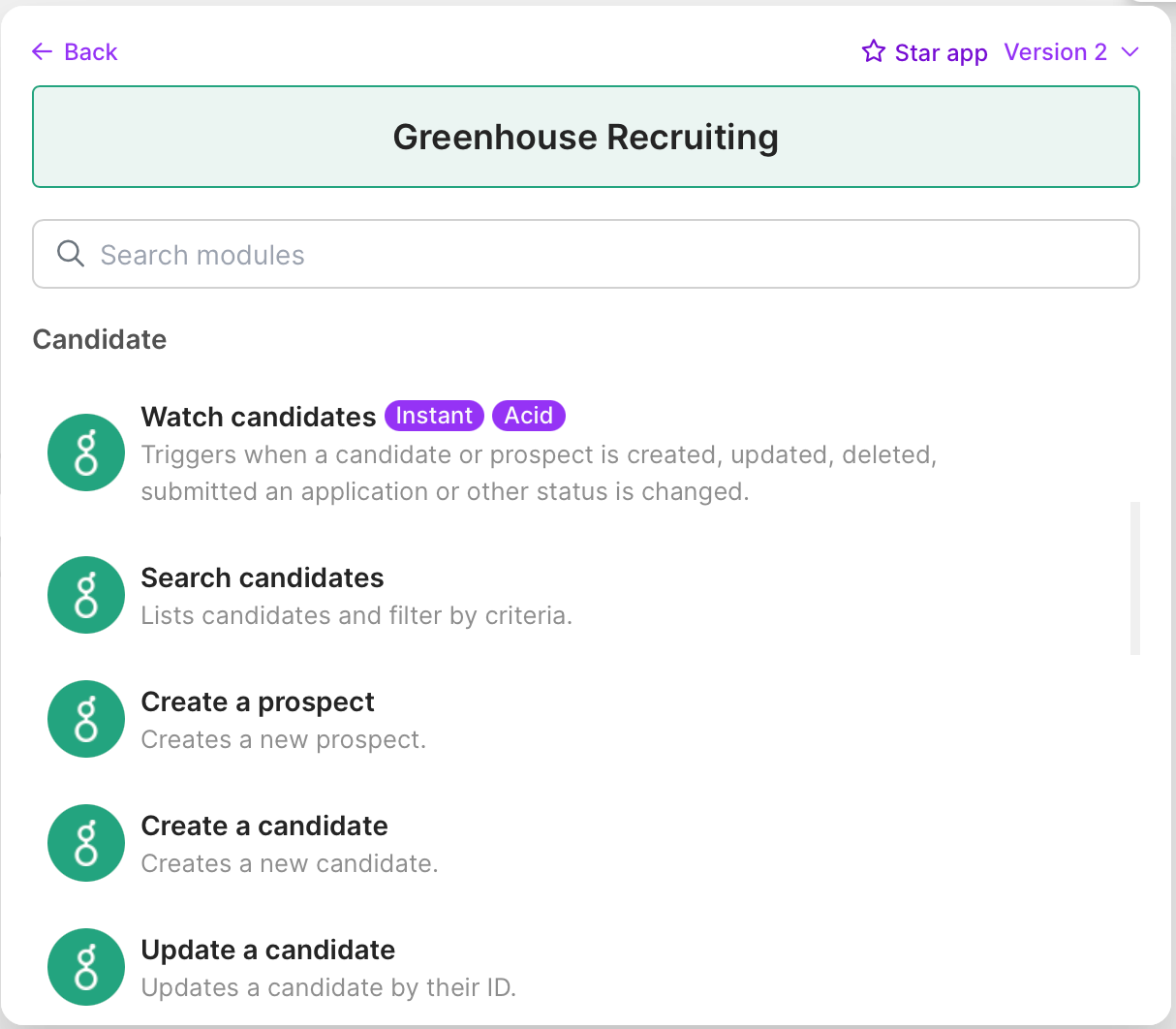Select the Update a candidate module title
The height and width of the screenshot is (1029, 1176).
(268, 950)
